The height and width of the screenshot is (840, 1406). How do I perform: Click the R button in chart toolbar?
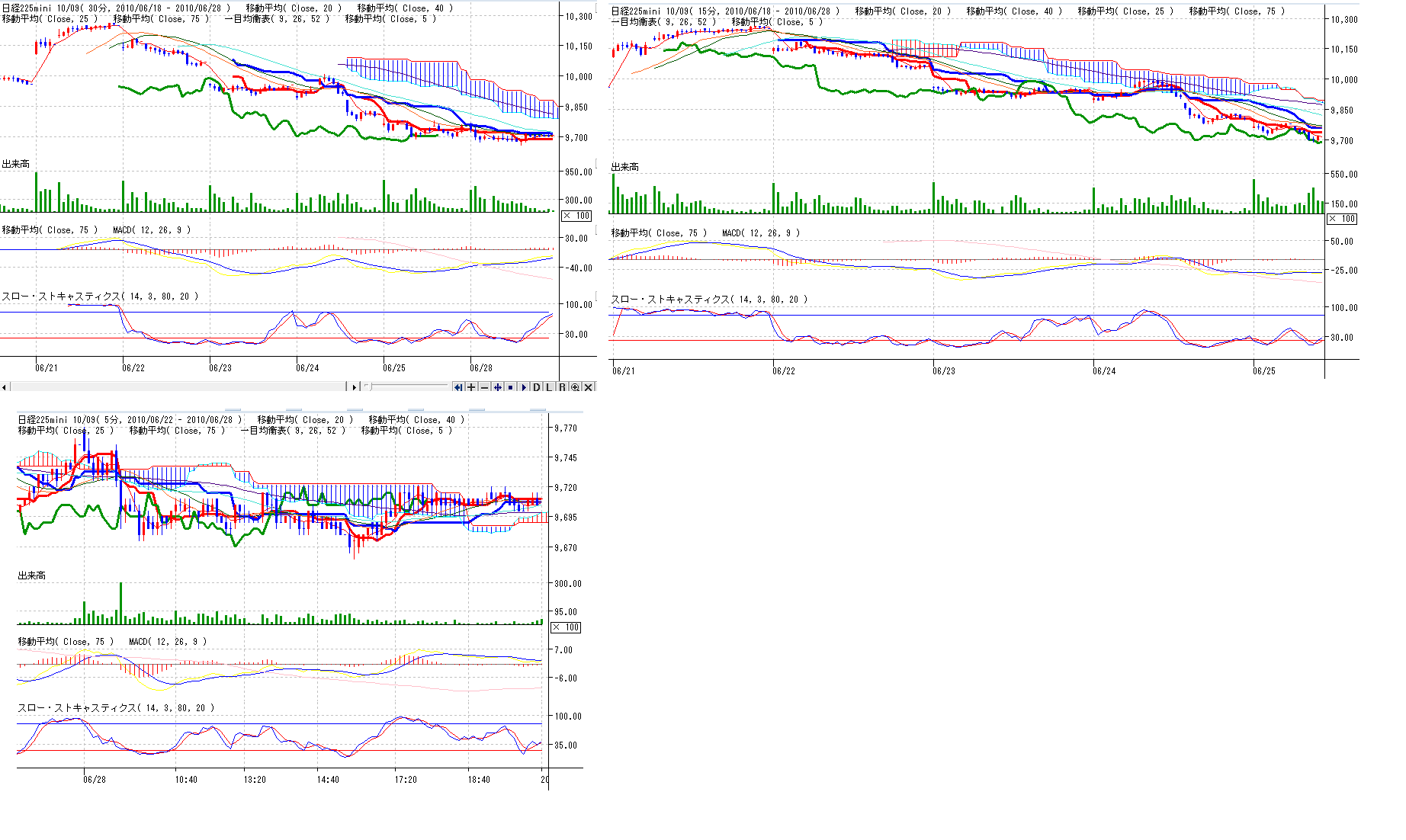(x=562, y=387)
